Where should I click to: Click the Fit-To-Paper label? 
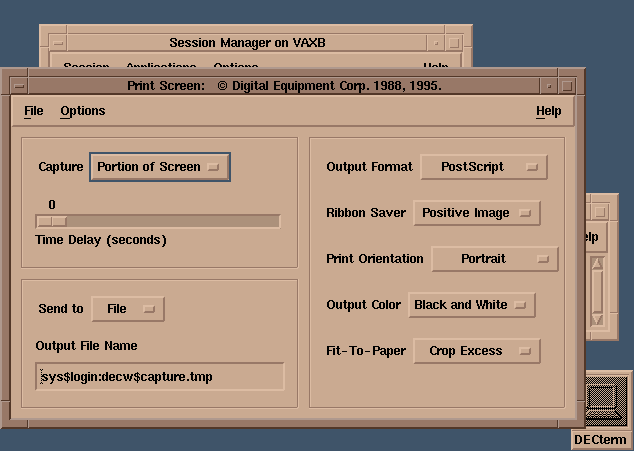[366, 351]
